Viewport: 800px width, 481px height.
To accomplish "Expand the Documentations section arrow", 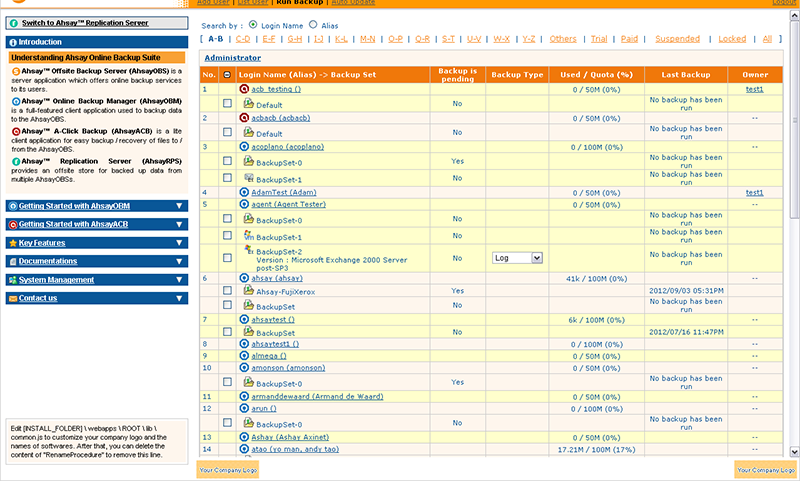I will click(179, 261).
